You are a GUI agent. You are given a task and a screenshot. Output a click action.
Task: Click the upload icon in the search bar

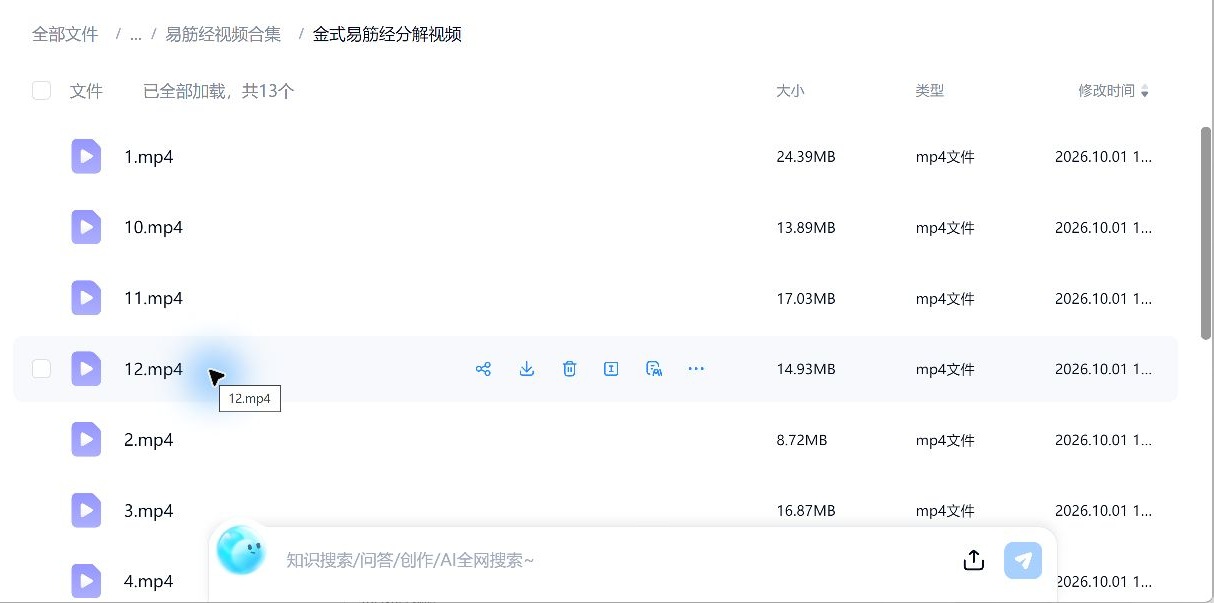[x=974, y=560]
